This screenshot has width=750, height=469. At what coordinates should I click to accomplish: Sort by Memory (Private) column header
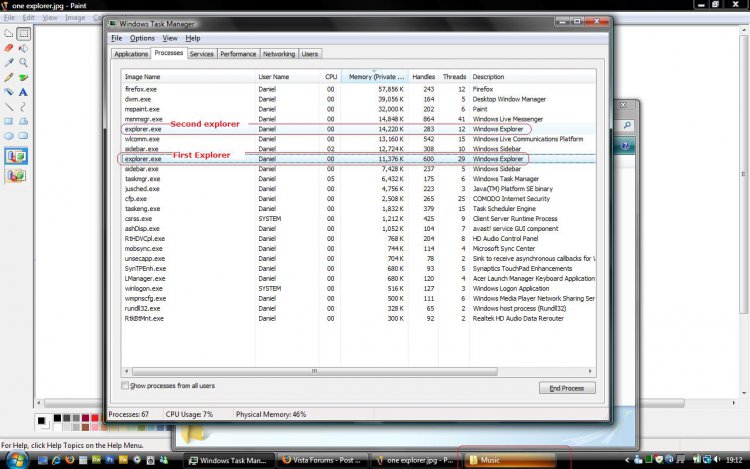click(375, 76)
